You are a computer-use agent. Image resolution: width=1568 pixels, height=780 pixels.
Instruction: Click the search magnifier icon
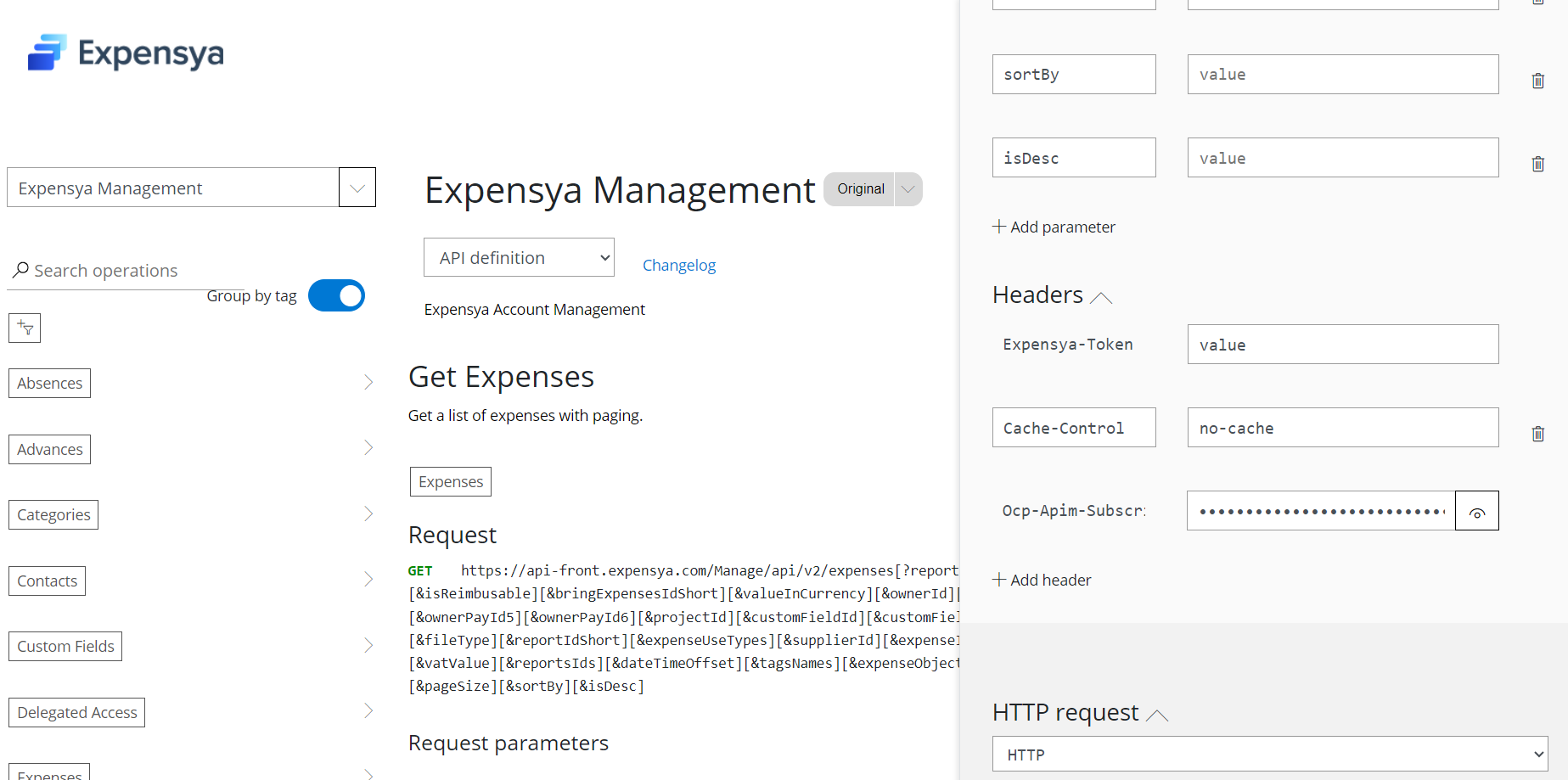[x=20, y=270]
